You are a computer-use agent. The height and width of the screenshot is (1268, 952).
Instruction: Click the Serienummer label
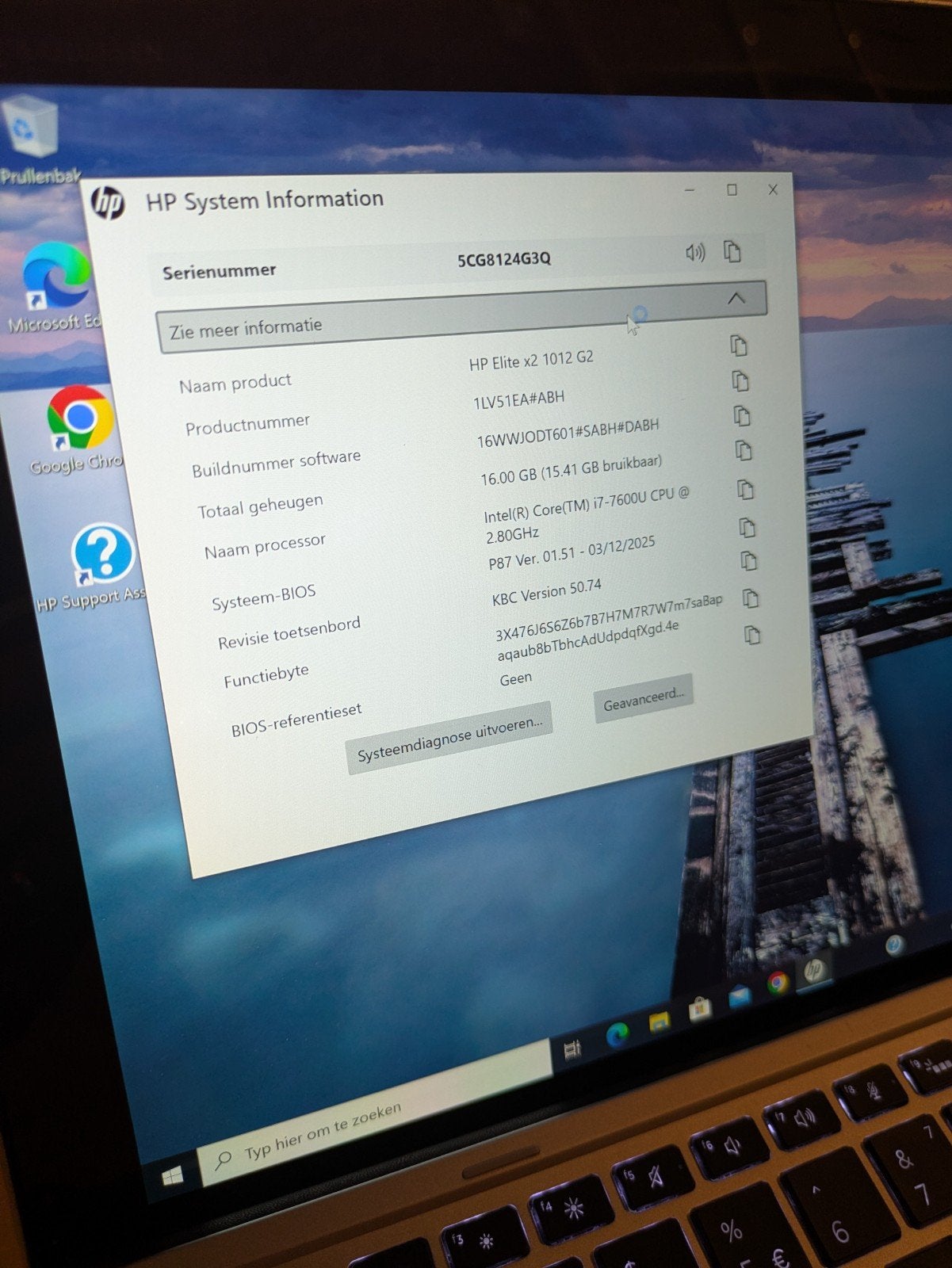[220, 271]
